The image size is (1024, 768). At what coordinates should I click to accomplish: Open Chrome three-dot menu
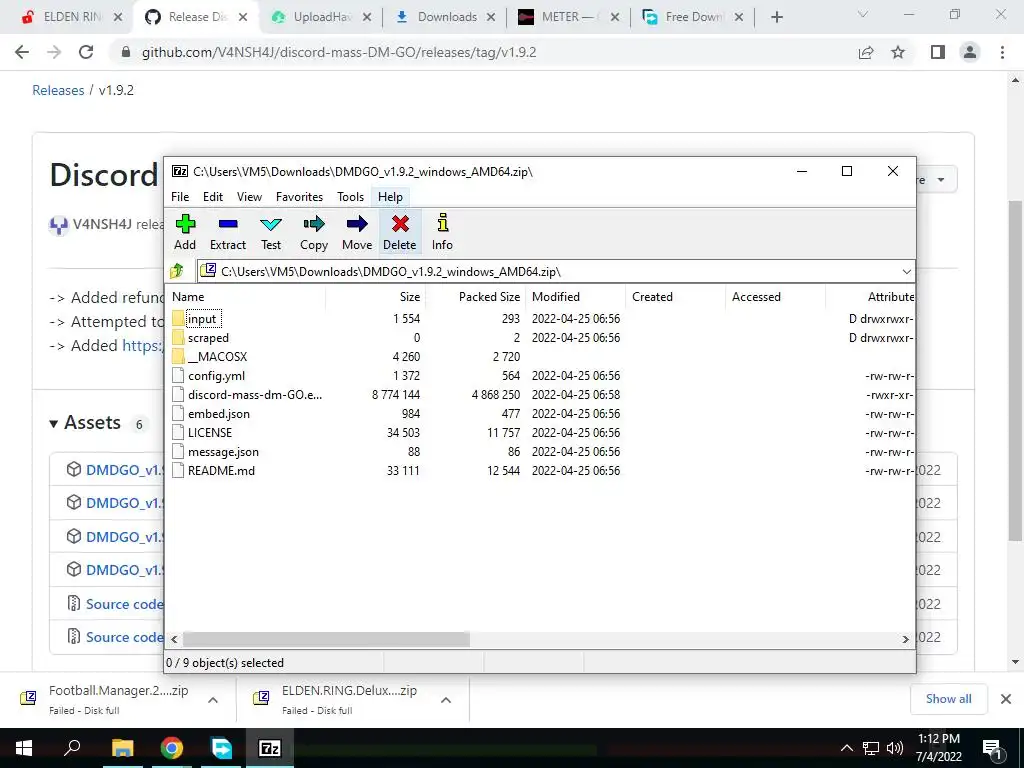(x=1002, y=52)
